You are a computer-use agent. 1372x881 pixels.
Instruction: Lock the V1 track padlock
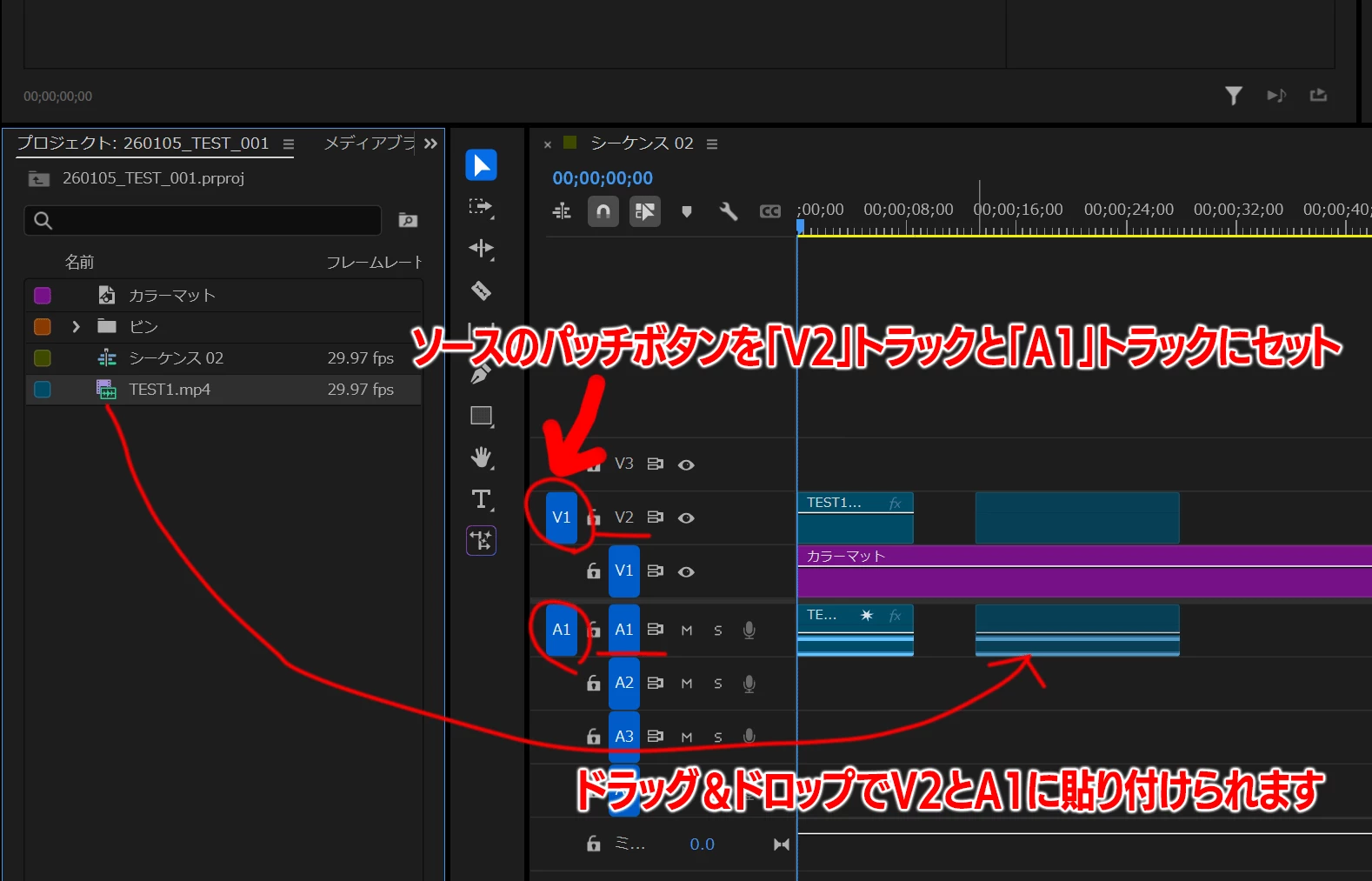tap(593, 571)
